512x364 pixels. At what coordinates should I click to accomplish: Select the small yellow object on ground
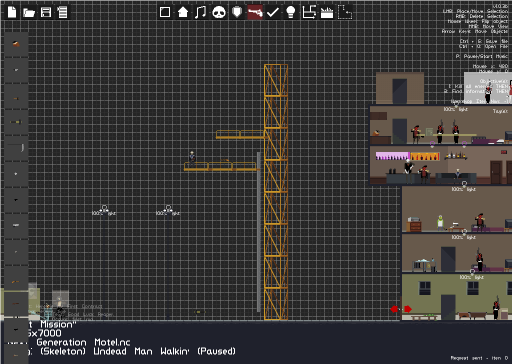coord(199,312)
